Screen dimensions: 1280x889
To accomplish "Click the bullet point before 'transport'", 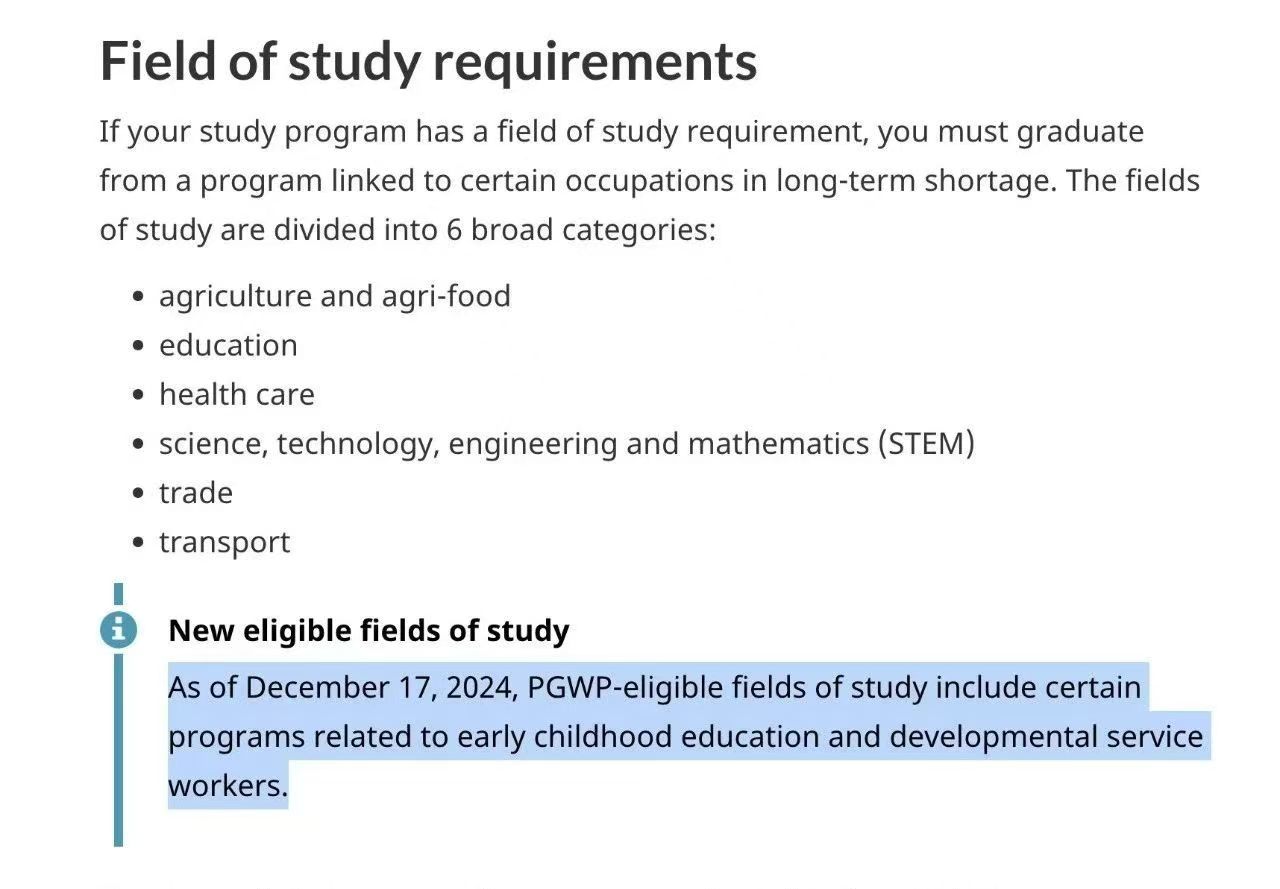I will [x=139, y=543].
